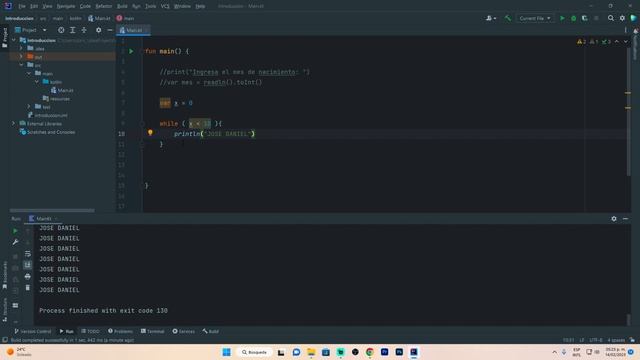
Task: Toggle the Structure side tool window button
Action: click(x=4, y=310)
